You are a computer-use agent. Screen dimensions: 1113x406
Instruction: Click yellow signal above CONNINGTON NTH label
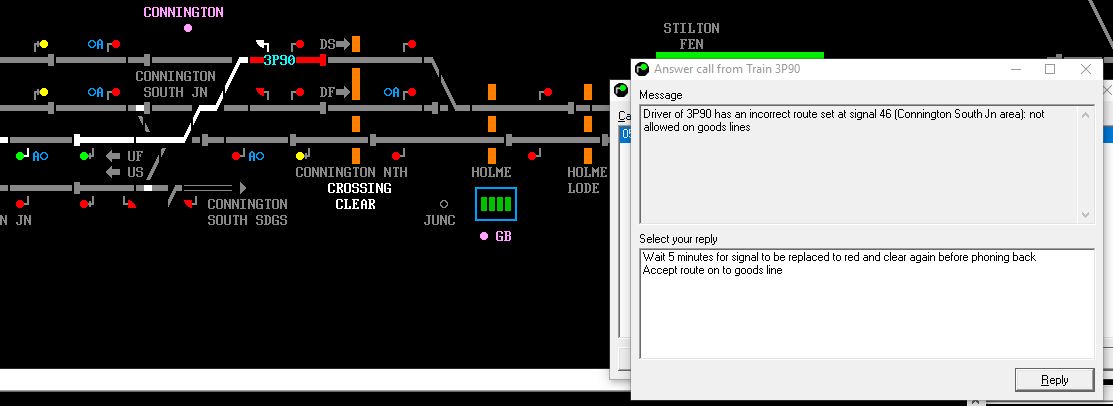coord(300,155)
